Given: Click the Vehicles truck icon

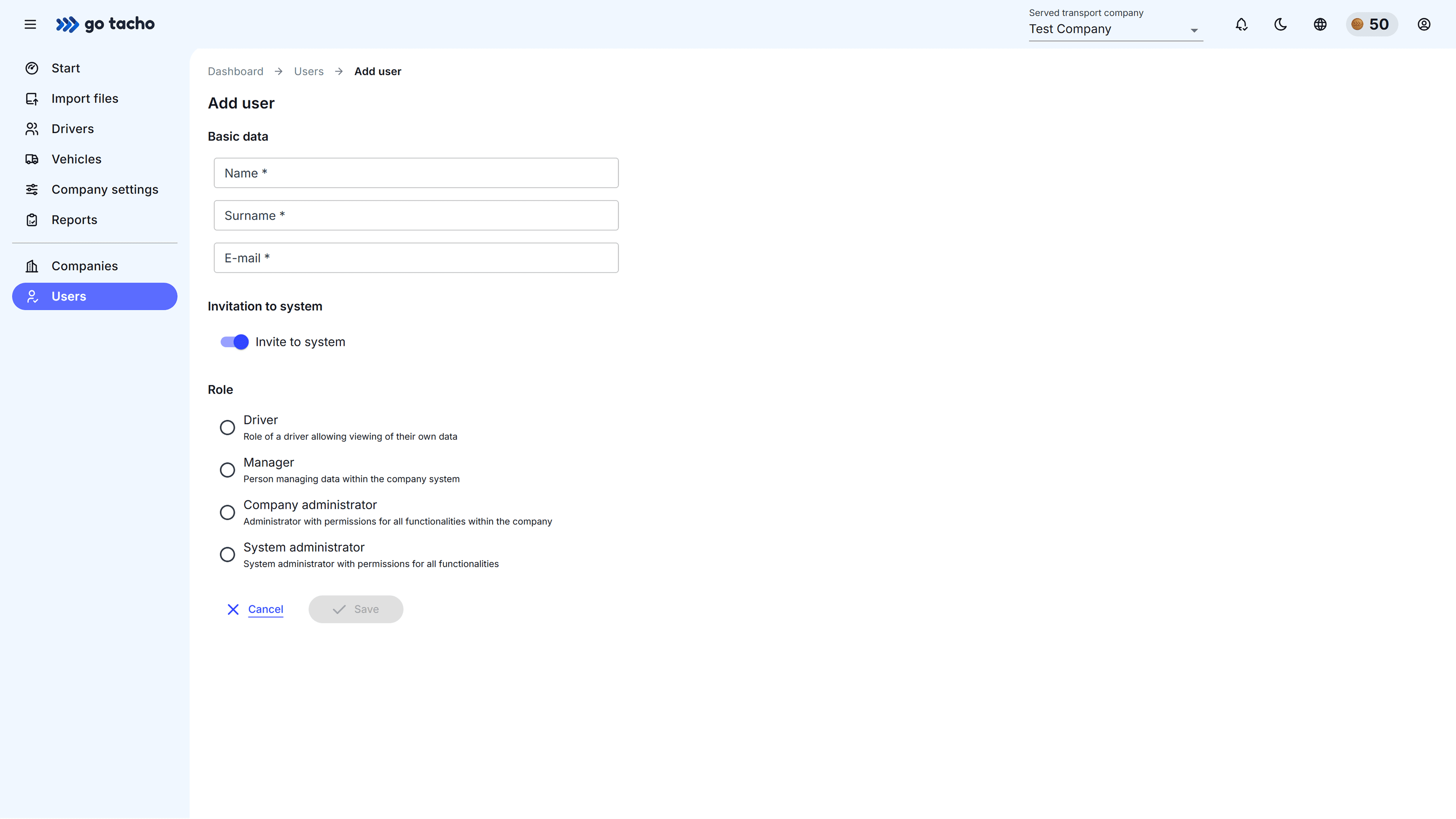Looking at the screenshot, I should pos(32,159).
